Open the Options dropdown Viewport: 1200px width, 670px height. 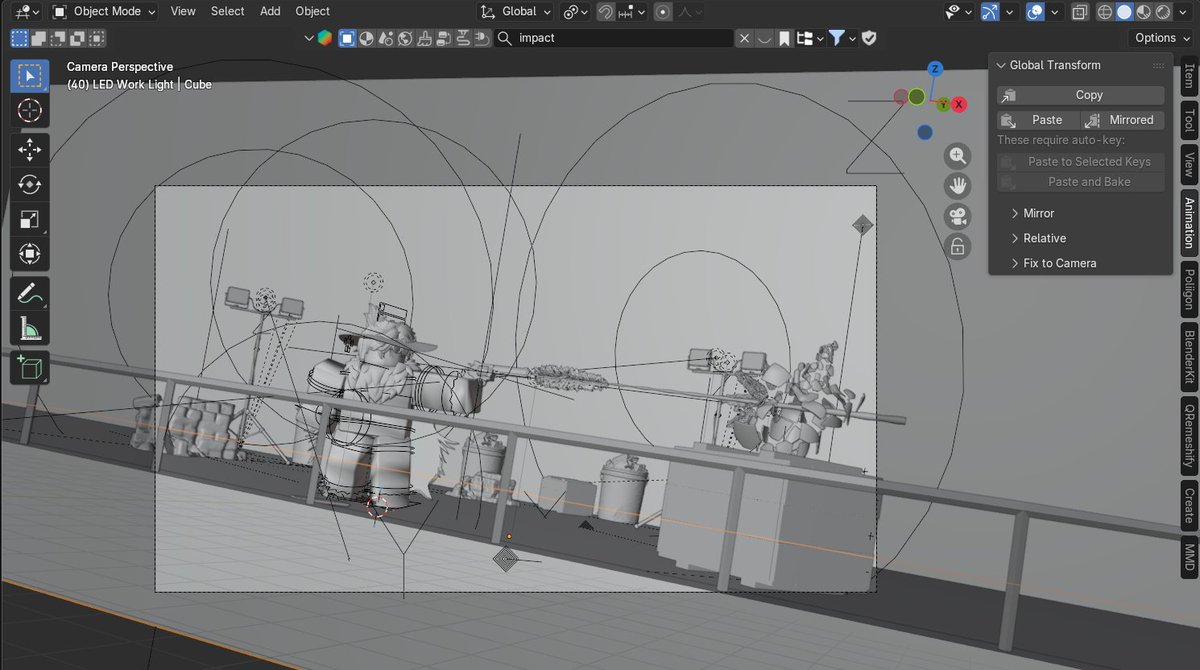click(1162, 38)
